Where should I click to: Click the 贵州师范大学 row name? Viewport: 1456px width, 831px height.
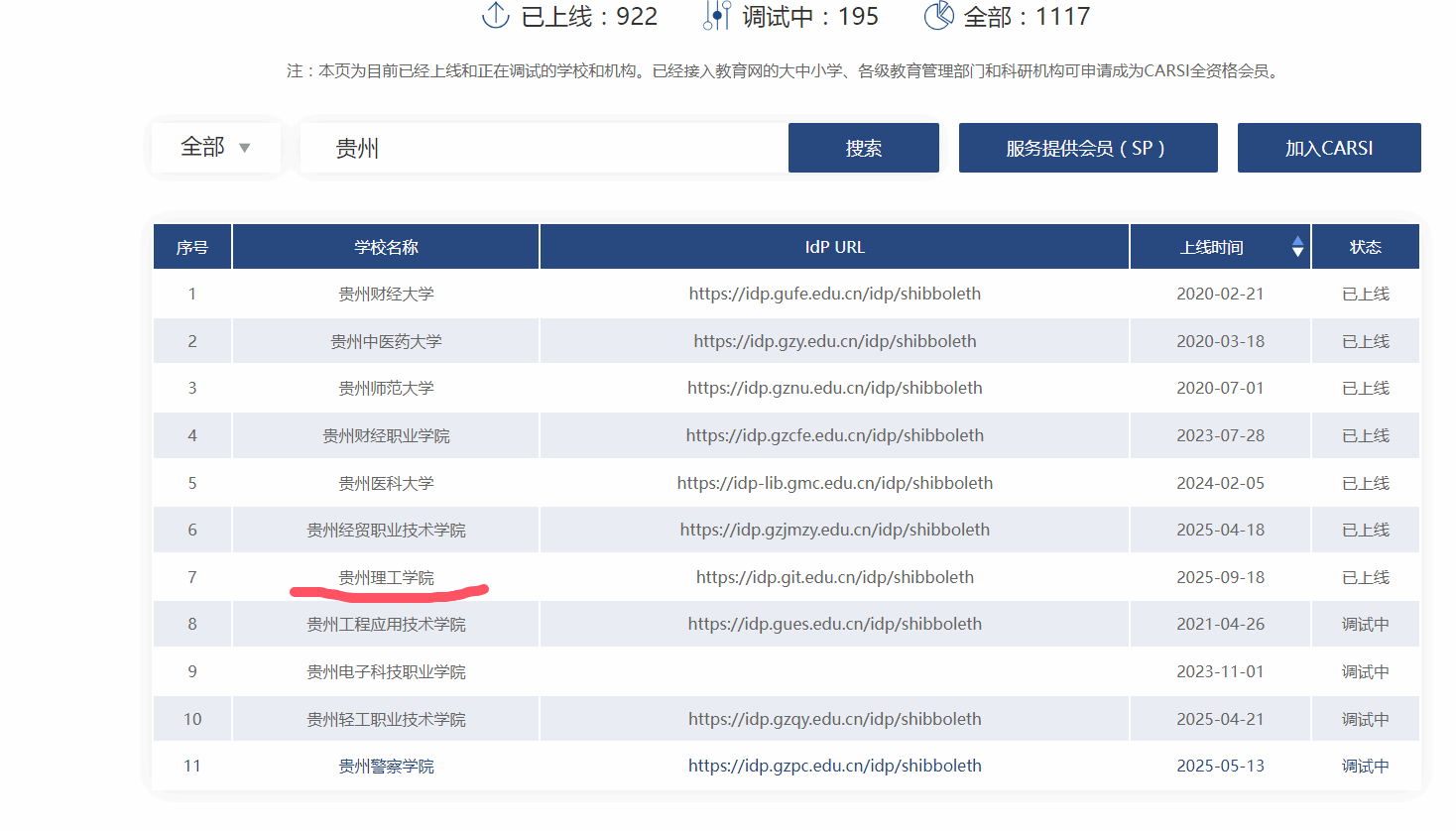point(386,388)
